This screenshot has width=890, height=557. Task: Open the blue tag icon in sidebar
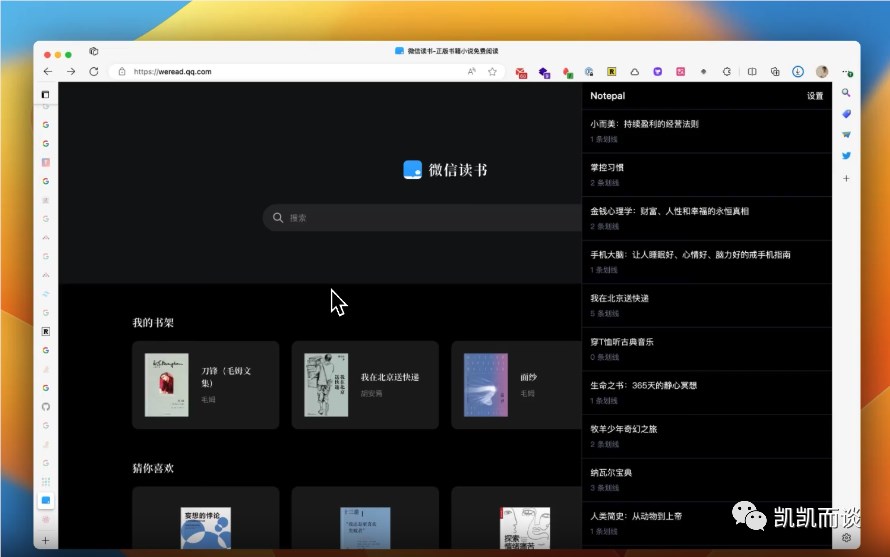tap(846, 114)
